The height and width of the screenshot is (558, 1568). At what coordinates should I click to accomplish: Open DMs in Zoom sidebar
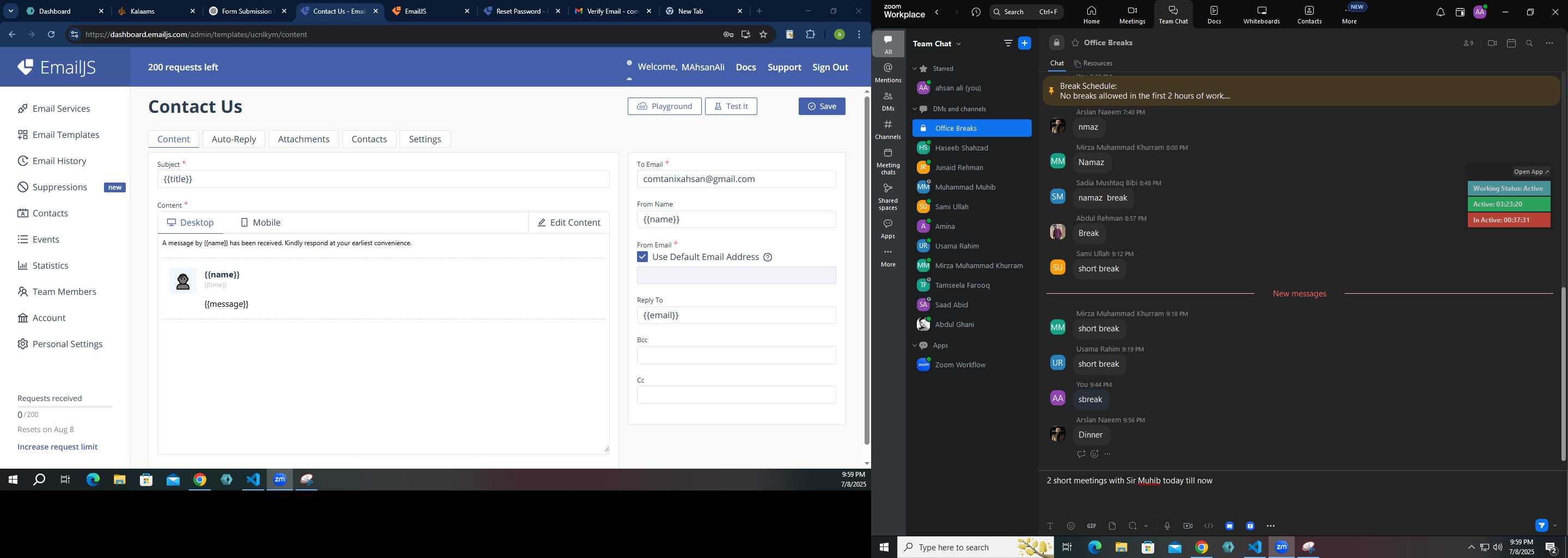pos(888,102)
